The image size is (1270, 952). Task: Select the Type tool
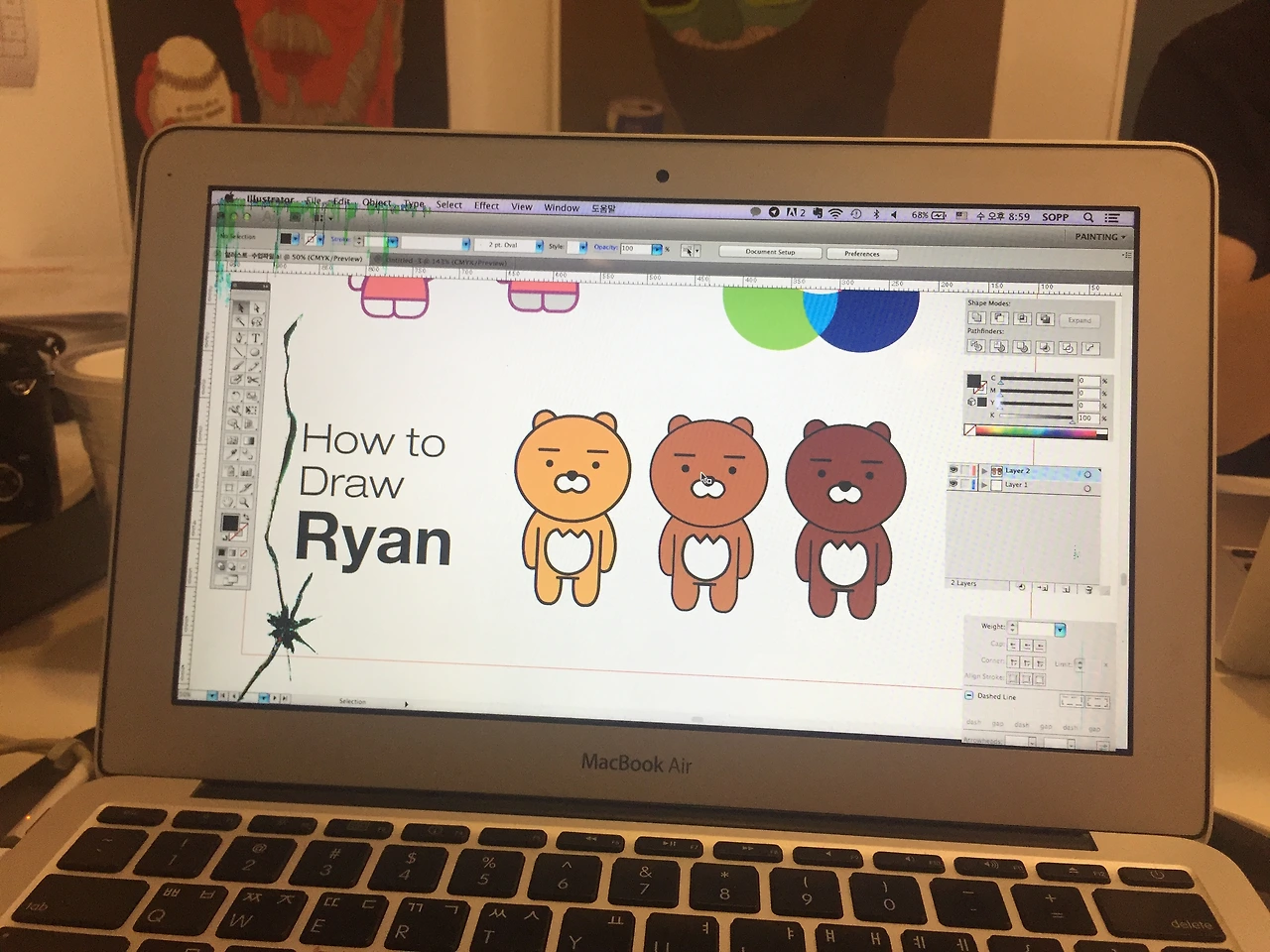pyautogui.click(x=255, y=338)
